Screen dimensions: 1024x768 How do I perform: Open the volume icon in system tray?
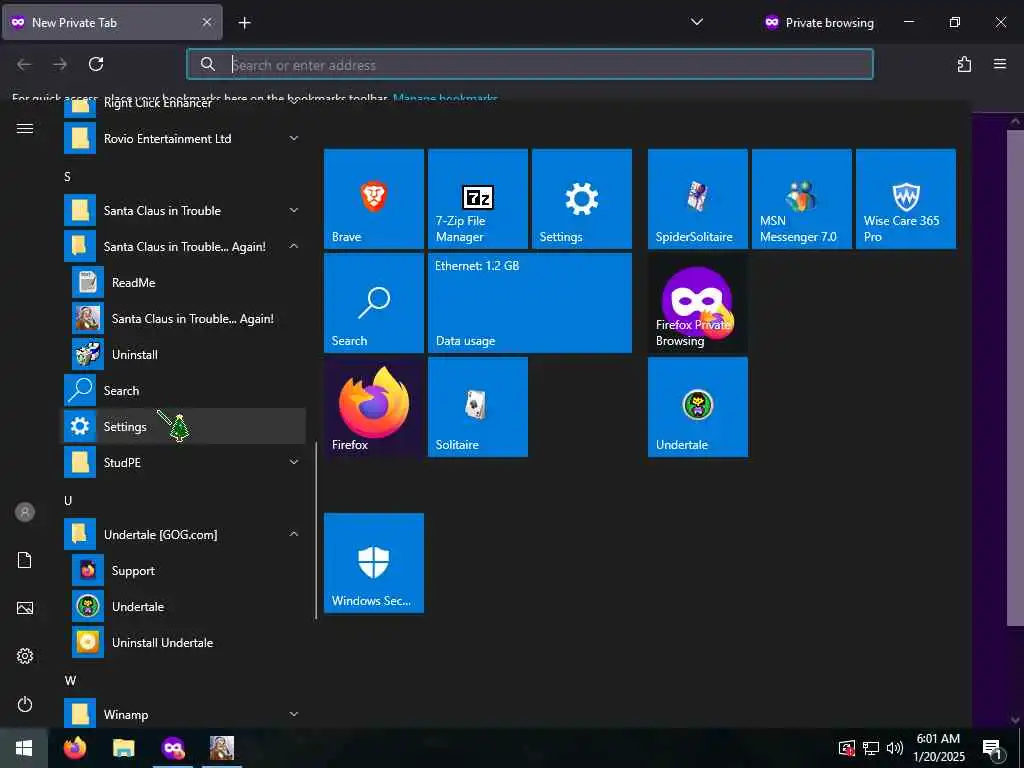tap(895, 748)
